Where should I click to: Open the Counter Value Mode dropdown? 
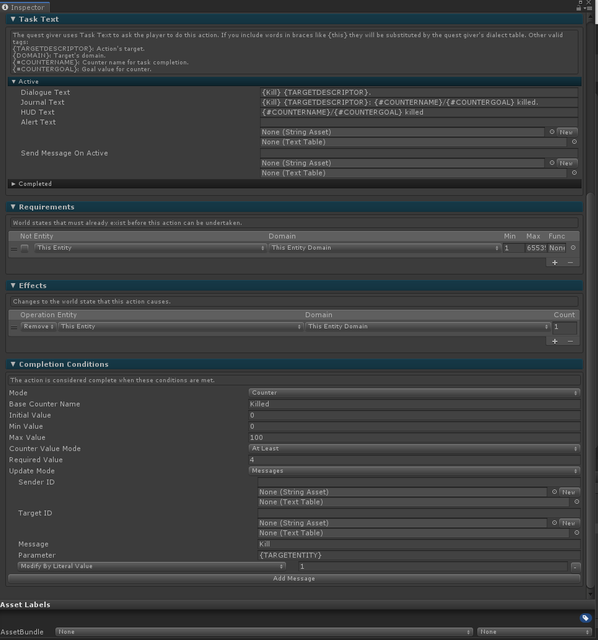click(414, 449)
